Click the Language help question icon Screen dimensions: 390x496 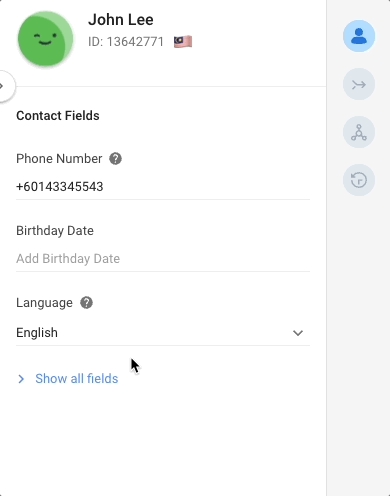pyautogui.click(x=86, y=303)
